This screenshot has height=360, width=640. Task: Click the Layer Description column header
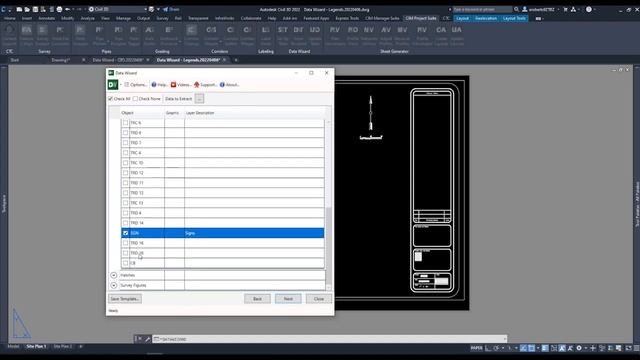[200, 113]
